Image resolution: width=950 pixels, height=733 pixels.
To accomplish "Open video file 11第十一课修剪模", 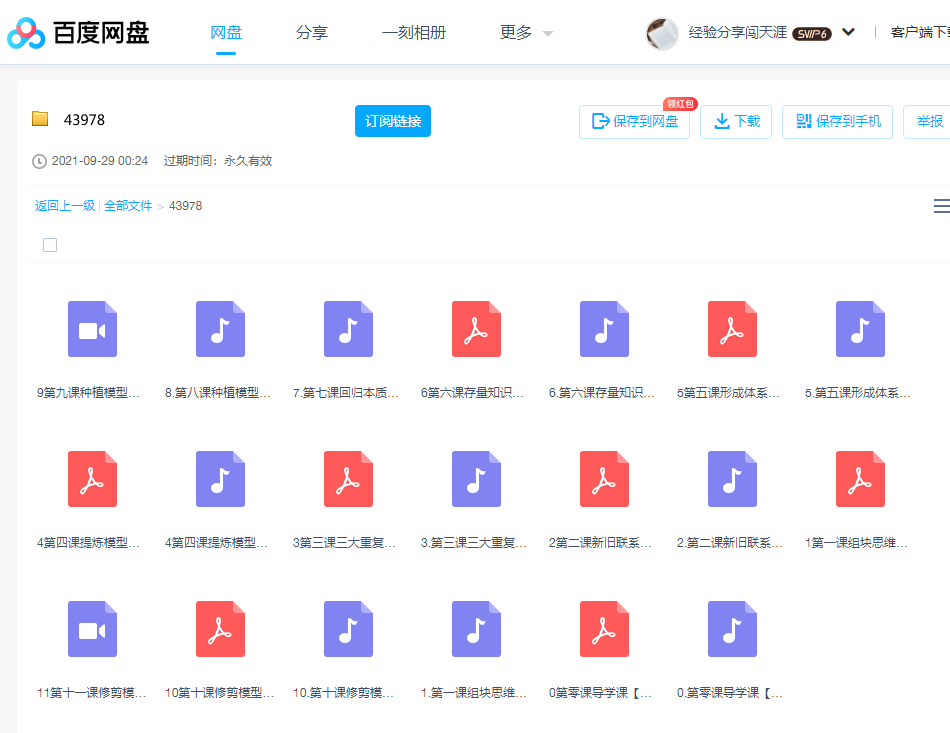I will [x=92, y=629].
